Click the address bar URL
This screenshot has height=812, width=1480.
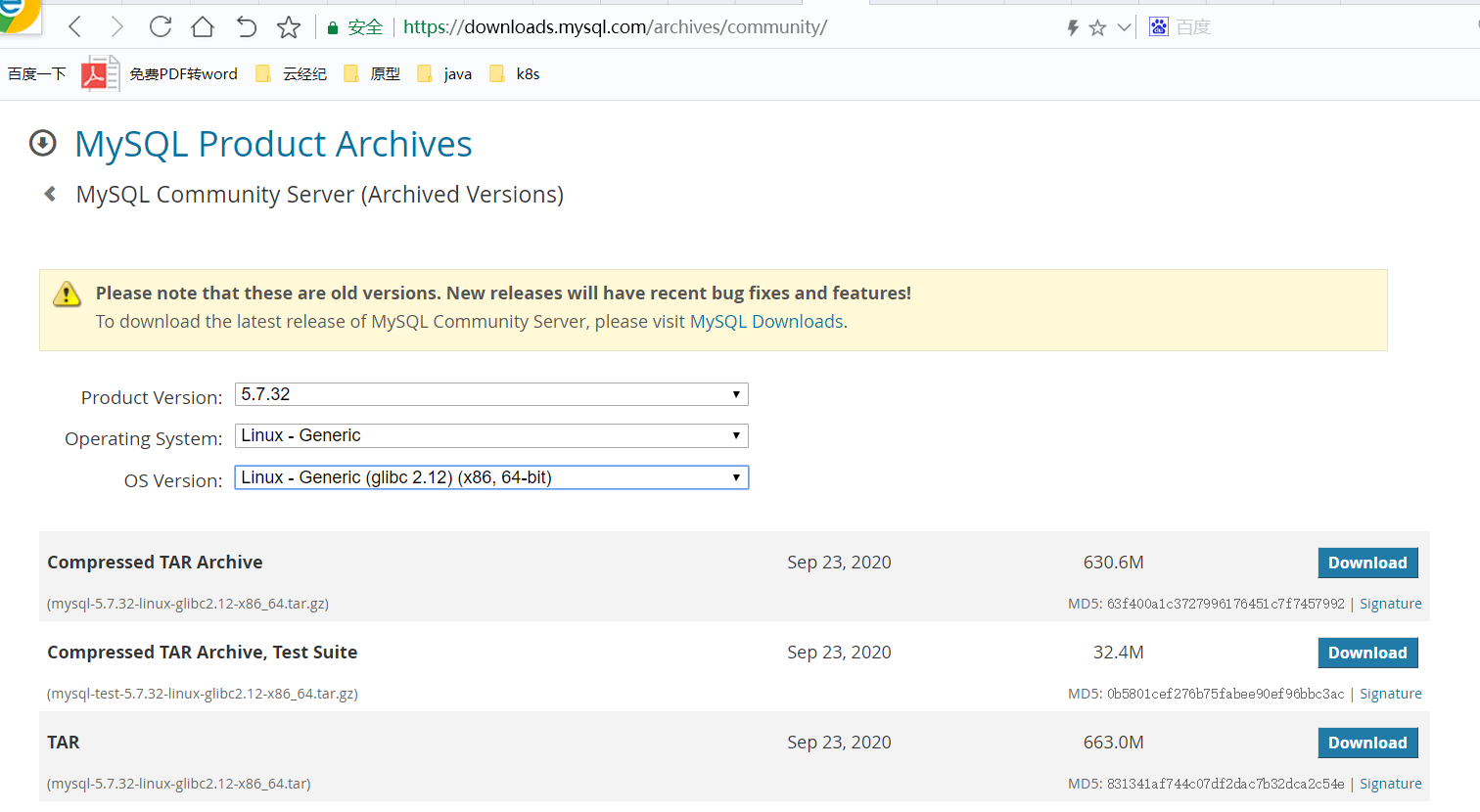coord(615,27)
